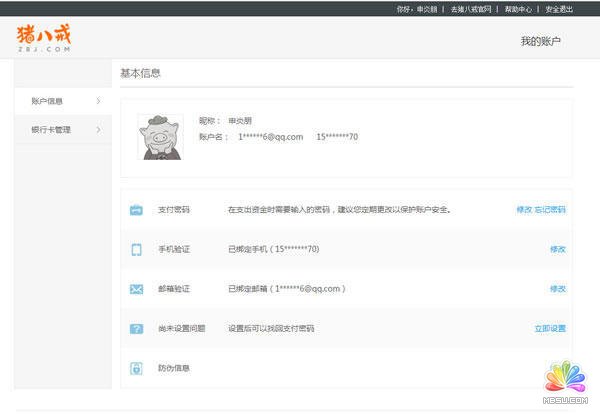
Task: Open 帮助中心 in top bar
Action: tap(519, 9)
